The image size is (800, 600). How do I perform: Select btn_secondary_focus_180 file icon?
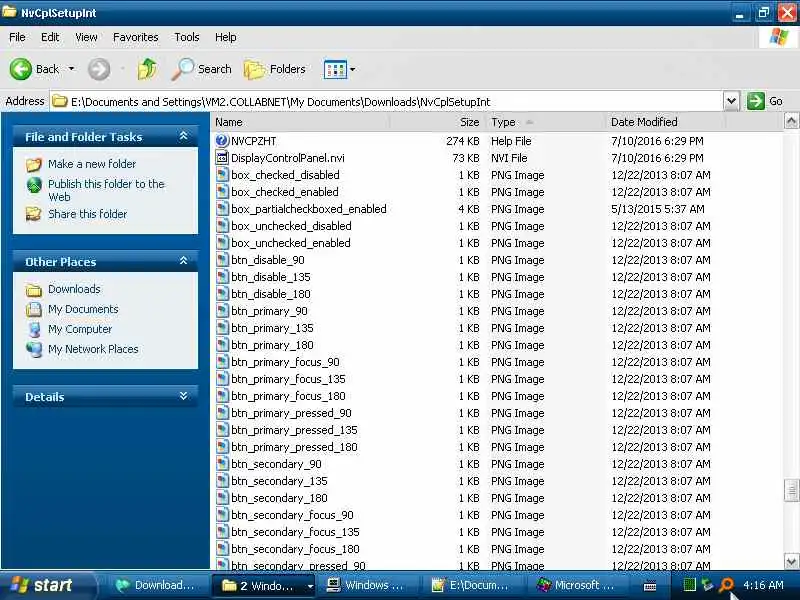pyautogui.click(x=222, y=549)
